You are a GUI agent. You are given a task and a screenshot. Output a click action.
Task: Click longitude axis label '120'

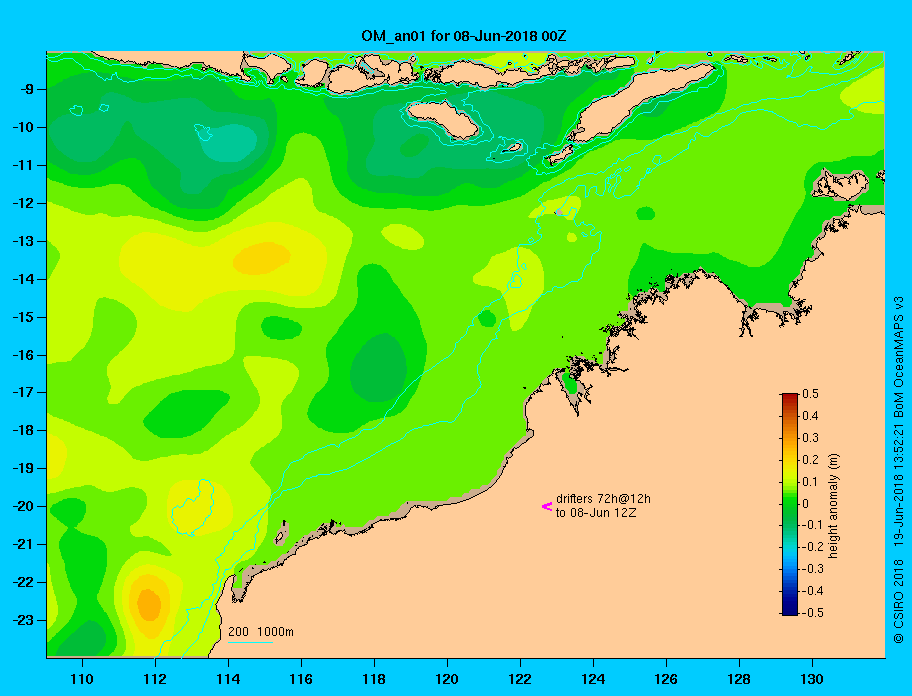tap(447, 679)
